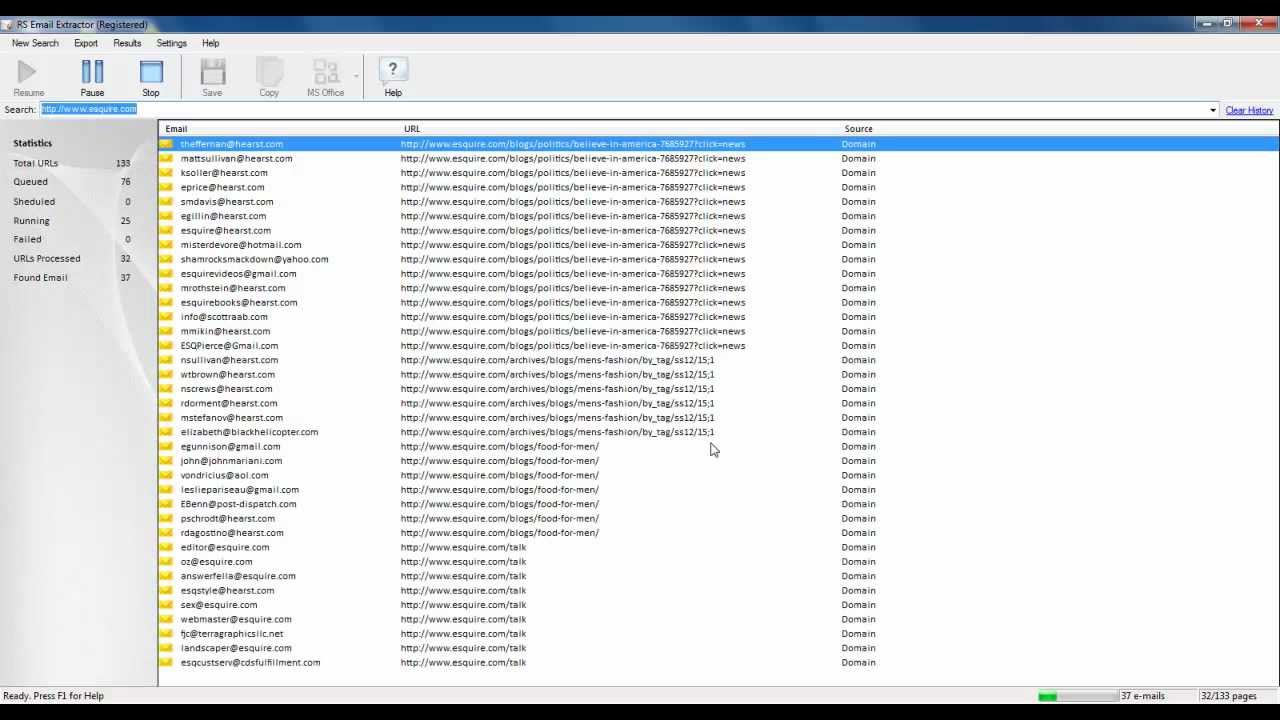Click the MS Office export icon
Viewport: 1280px width, 720px height.
click(325, 78)
